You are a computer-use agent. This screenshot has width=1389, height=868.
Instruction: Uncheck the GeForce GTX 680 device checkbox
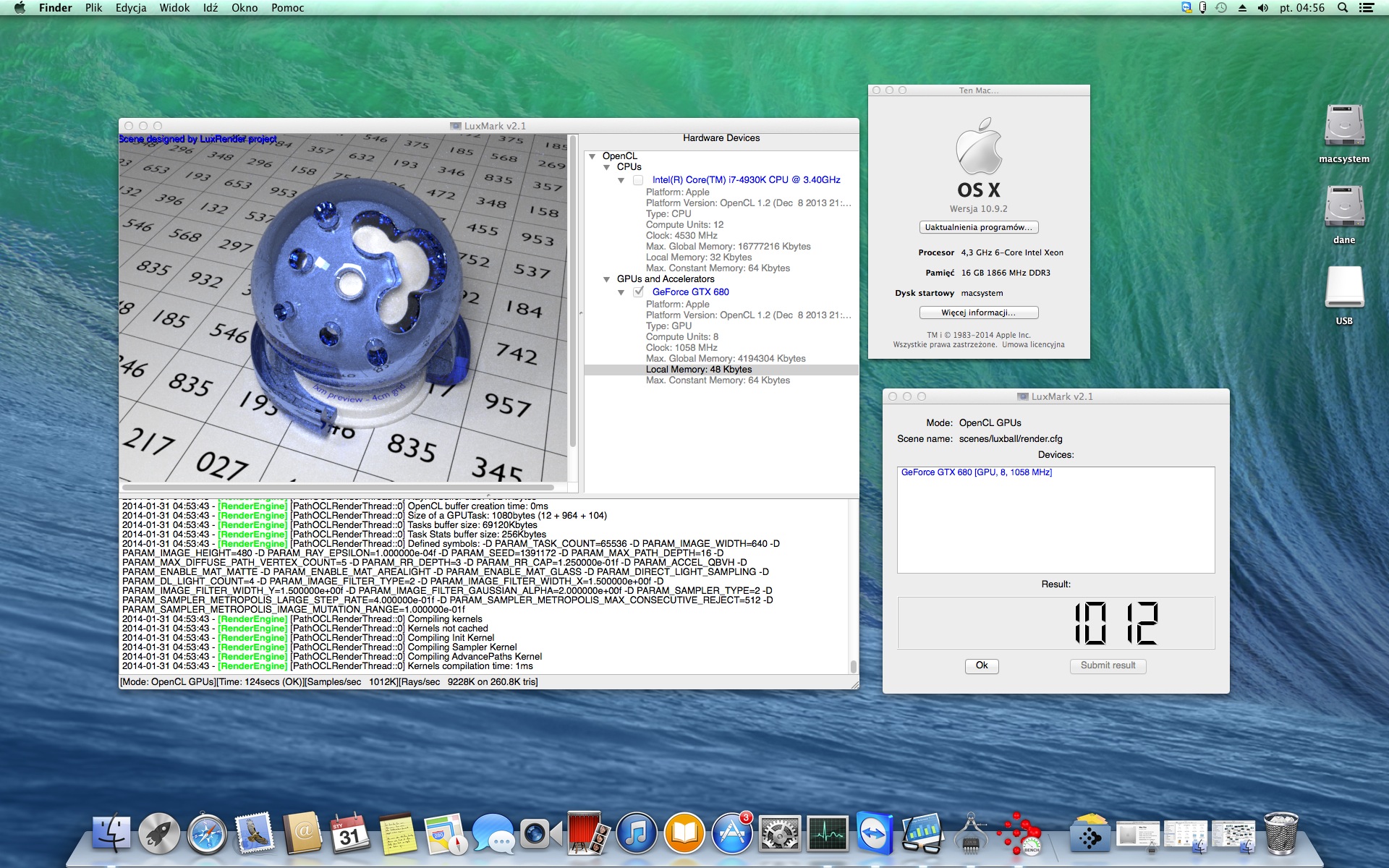tap(638, 292)
